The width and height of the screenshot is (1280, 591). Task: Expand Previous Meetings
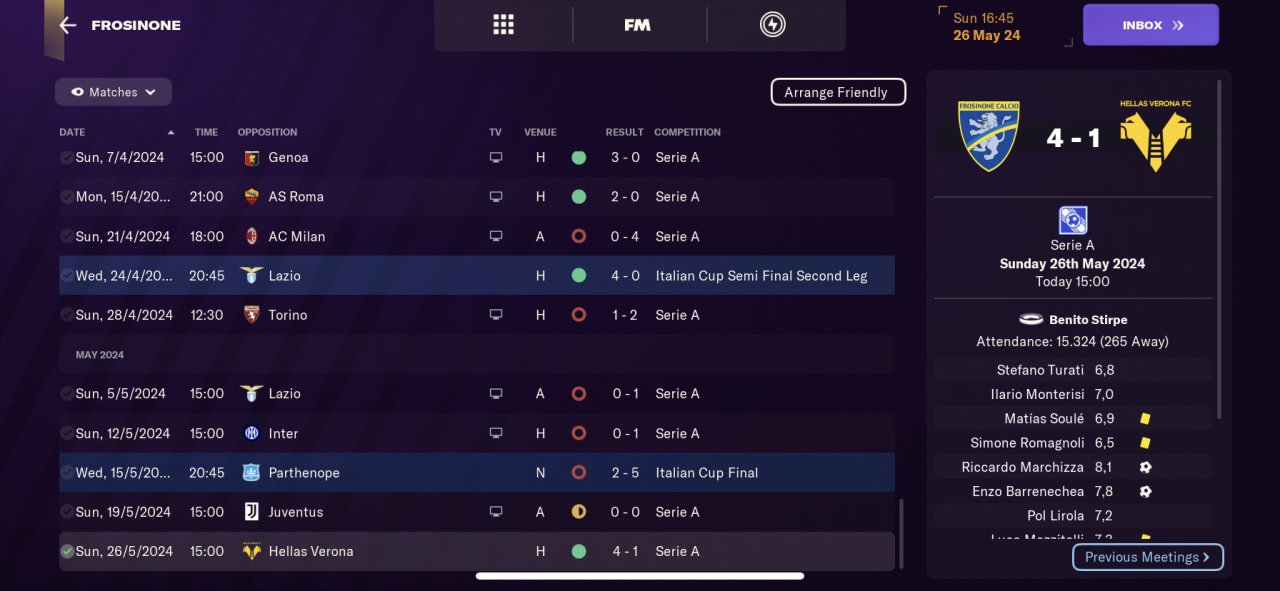[x=1147, y=557]
